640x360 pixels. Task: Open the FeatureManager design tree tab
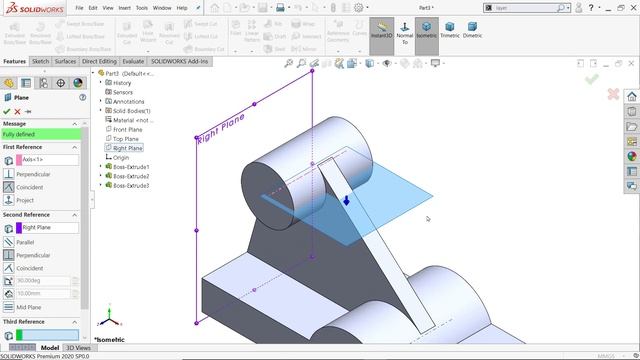click(x=9, y=83)
